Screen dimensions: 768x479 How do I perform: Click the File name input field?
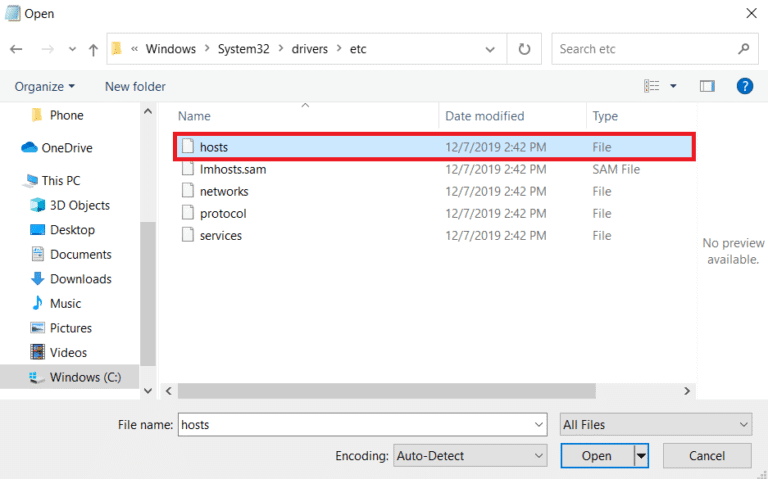[x=360, y=424]
